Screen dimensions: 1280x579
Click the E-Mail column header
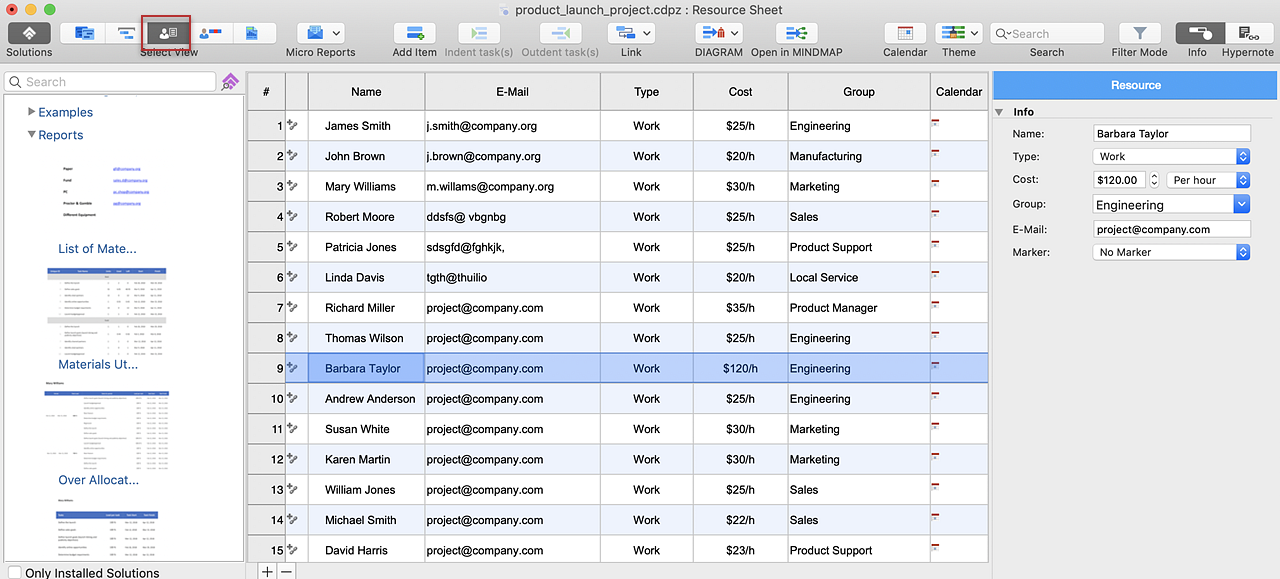(512, 92)
